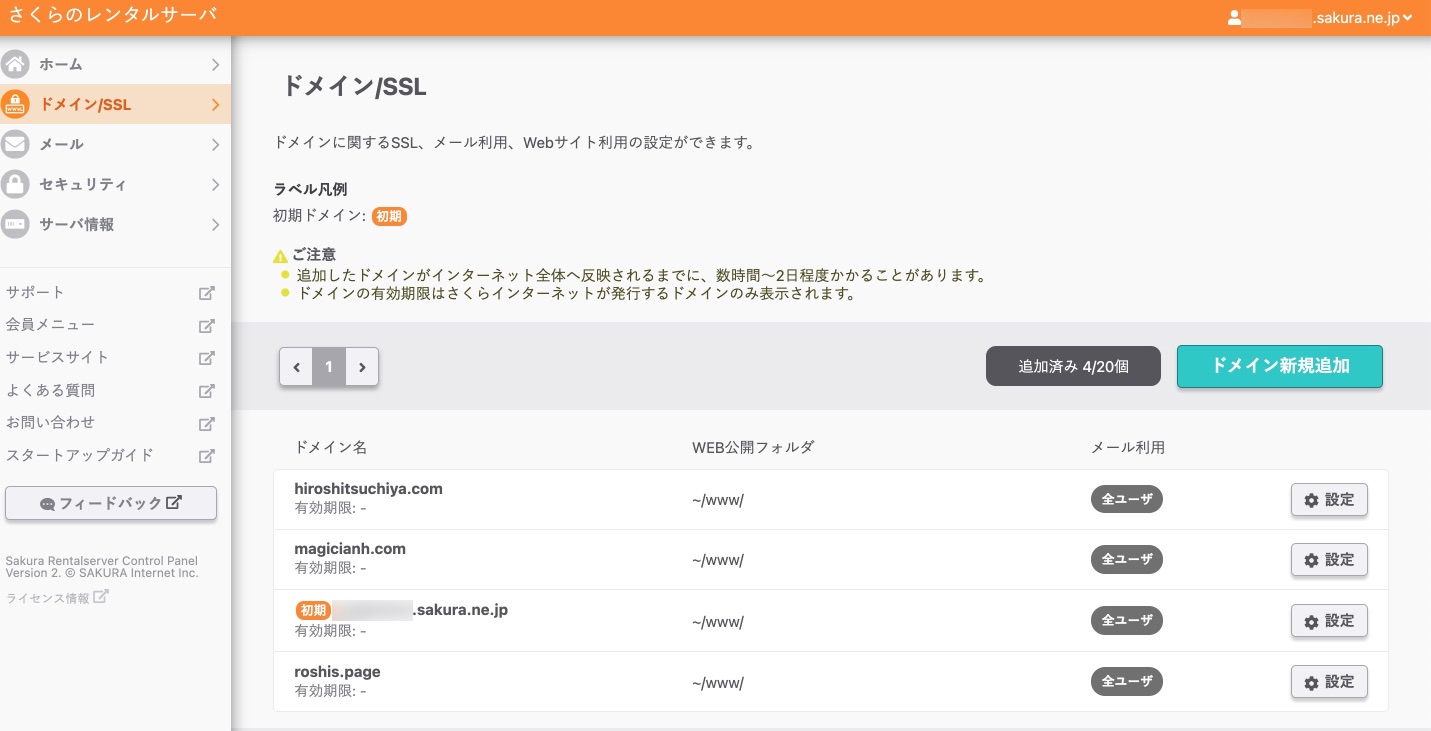Image resolution: width=1431 pixels, height=731 pixels.
Task: Click the Home house icon in sidebar
Action: [x=15, y=65]
